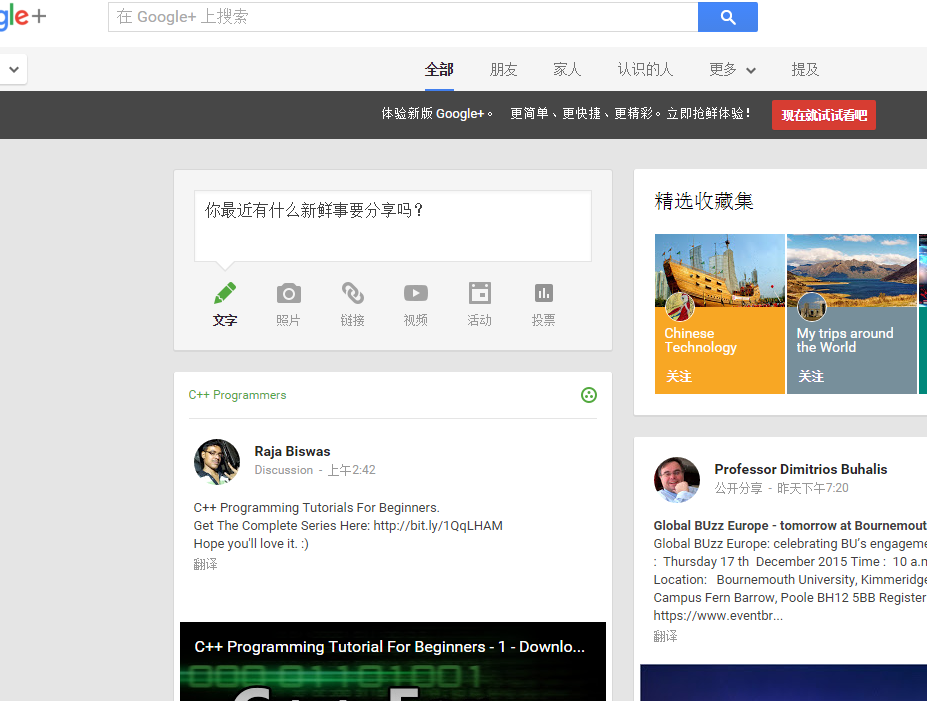Viewport: 927px width, 701px height.
Task: Open the 上午2:42 post timestamp
Action: tap(352, 470)
